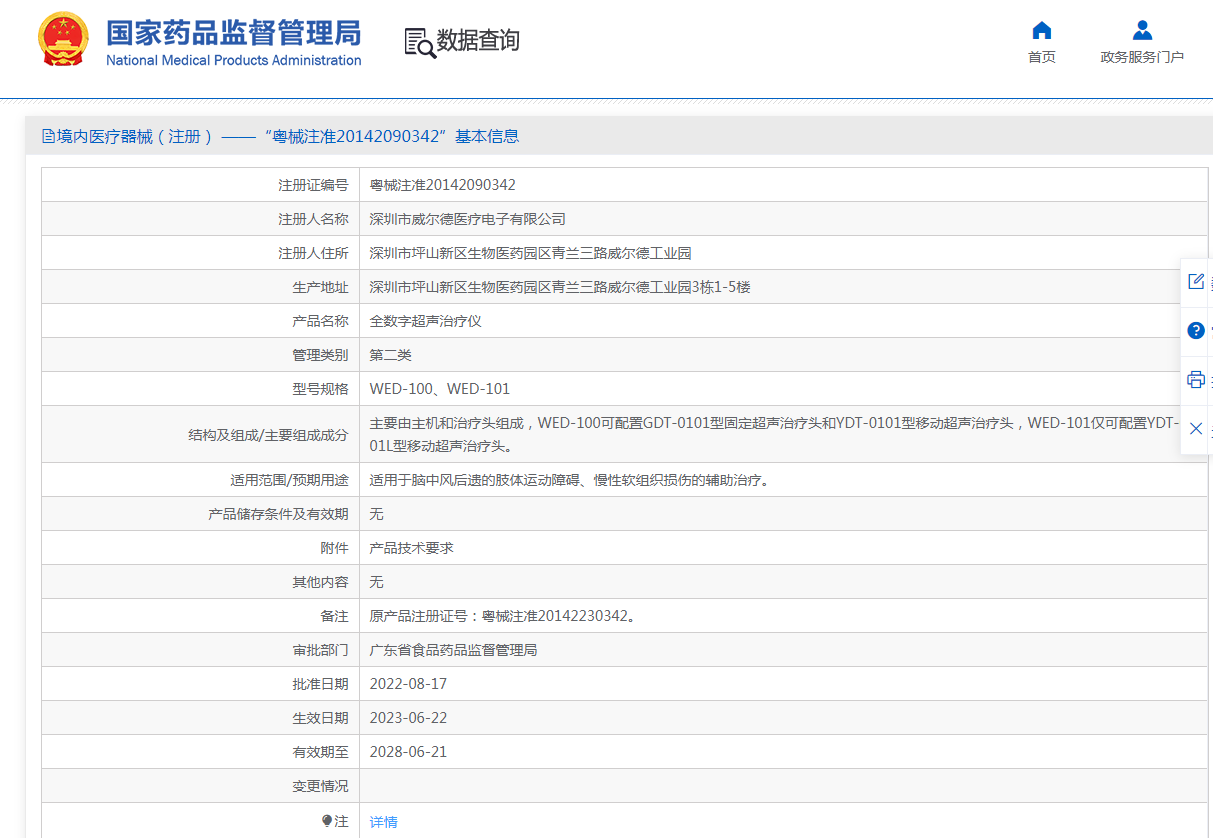Click the 管理类别 row label
The image size is (1213, 838).
coord(320,355)
